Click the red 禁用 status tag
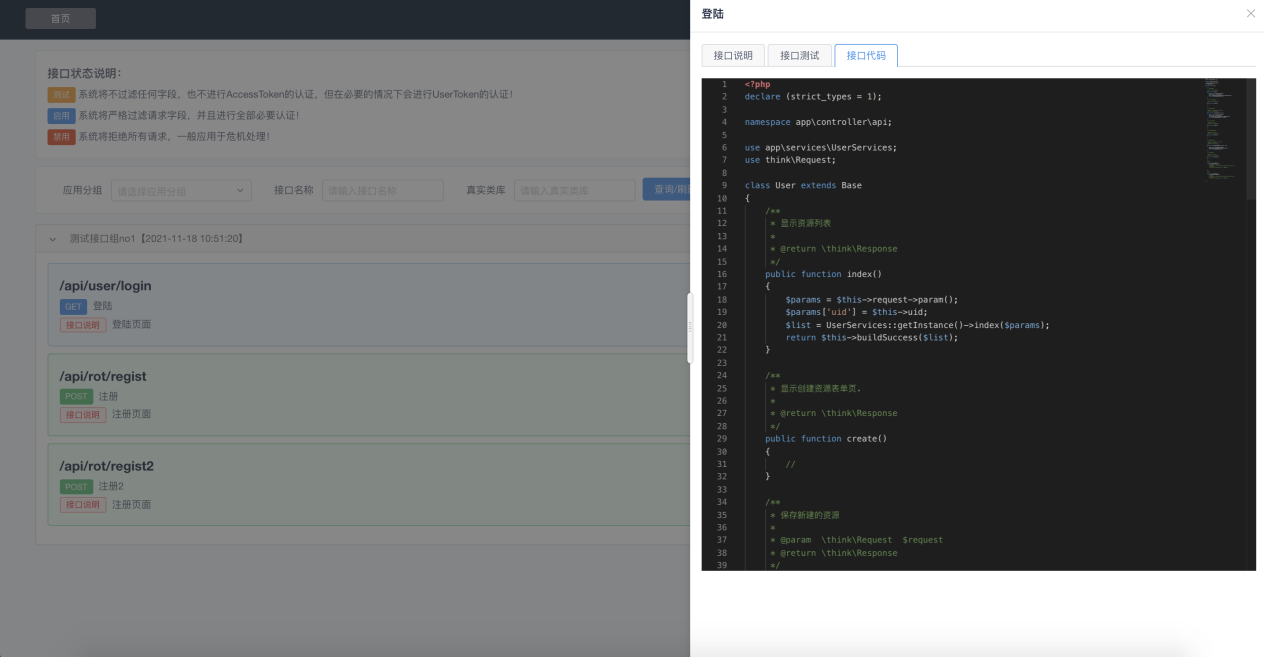This screenshot has width=1265, height=657. point(61,136)
